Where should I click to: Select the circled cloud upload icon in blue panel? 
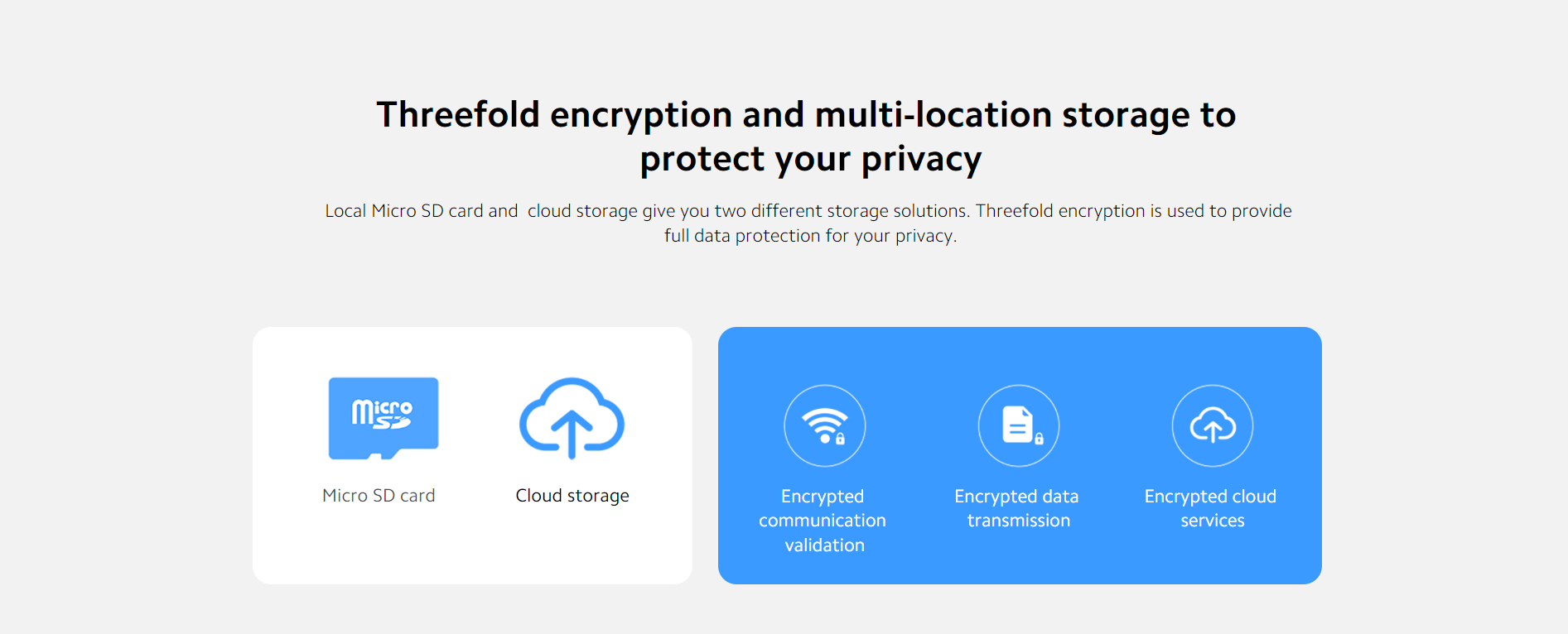click(x=1213, y=426)
